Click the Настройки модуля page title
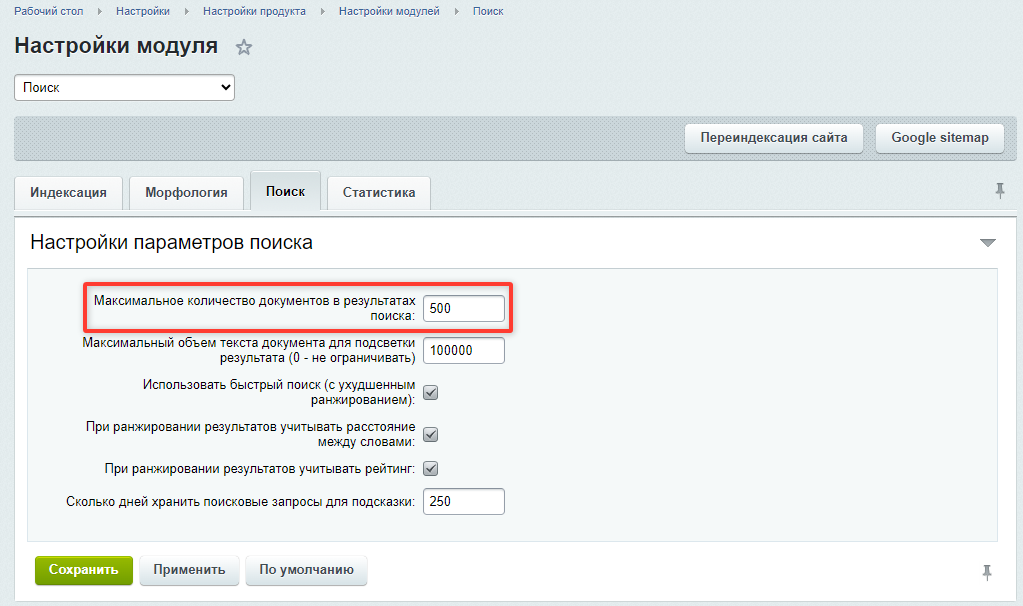The image size is (1023, 606). (x=116, y=46)
